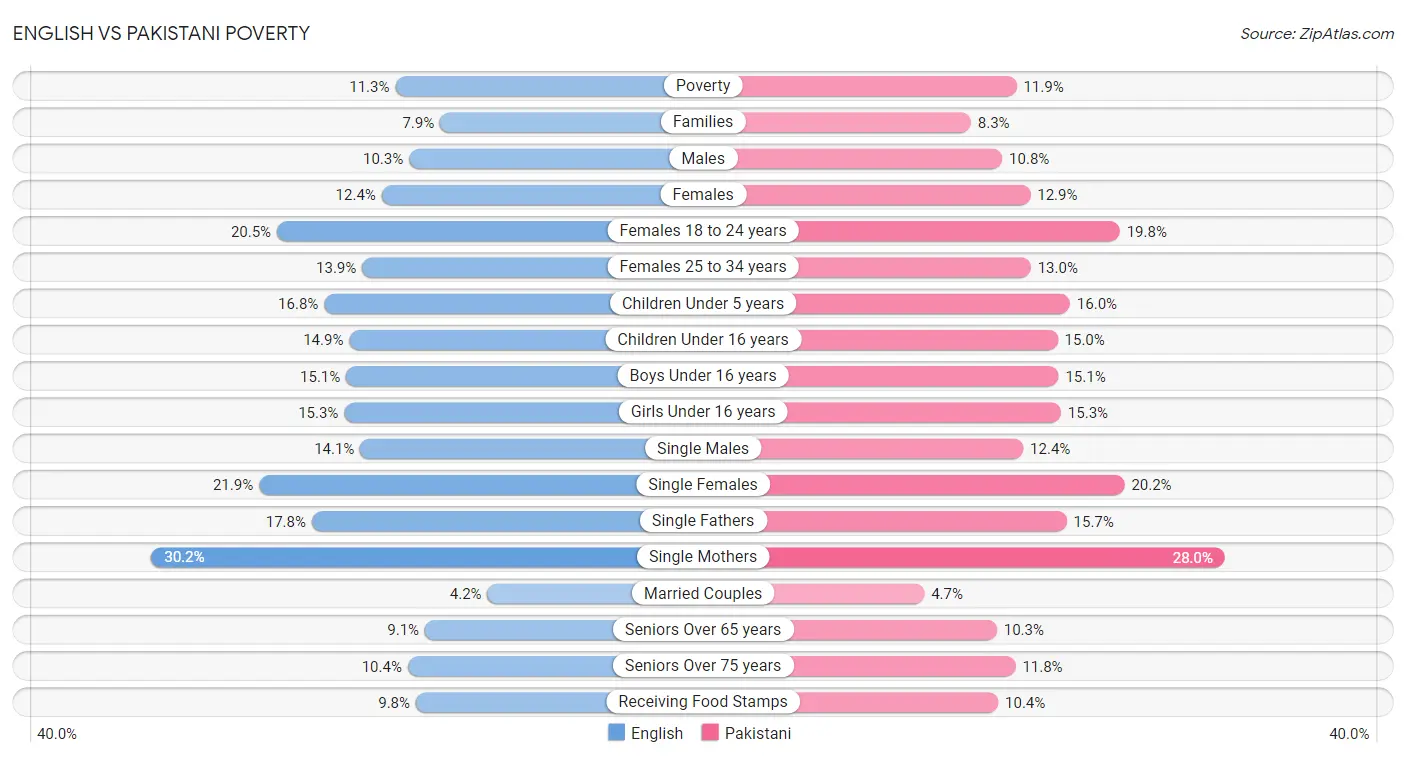Select the Single Mothers English bar
1406x758 pixels.
tap(426, 557)
